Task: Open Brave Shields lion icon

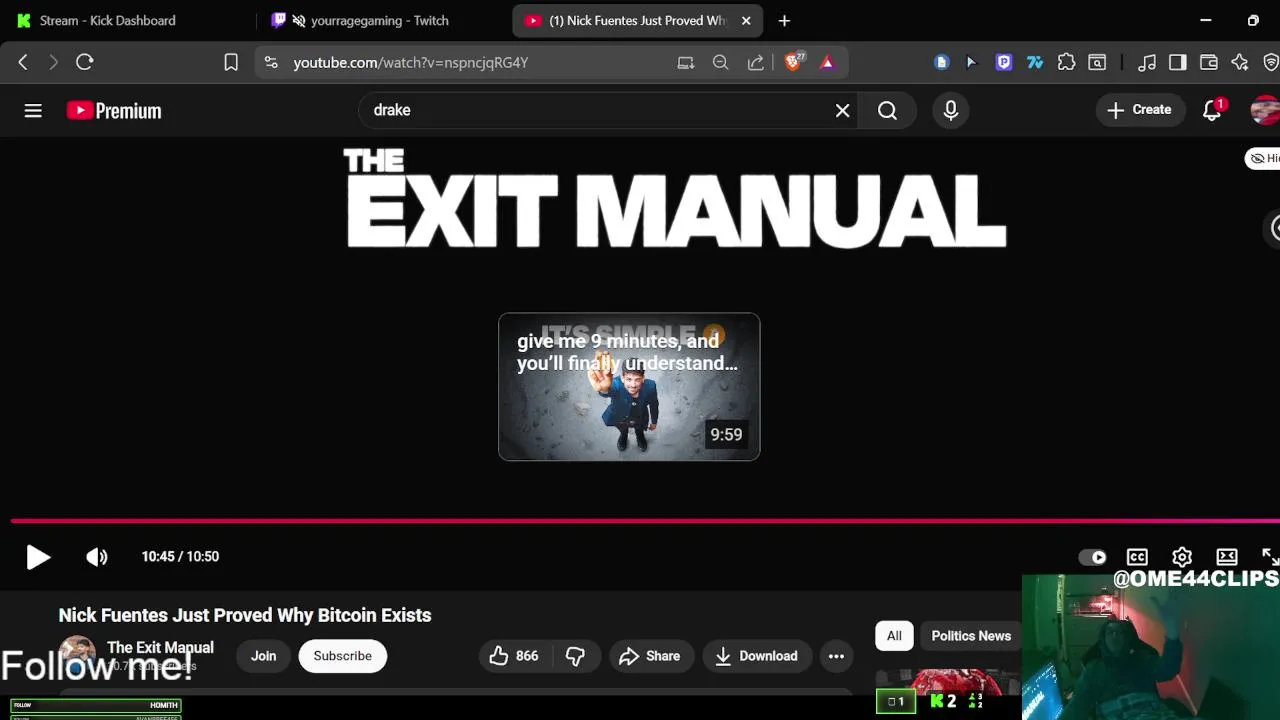Action: pos(794,62)
